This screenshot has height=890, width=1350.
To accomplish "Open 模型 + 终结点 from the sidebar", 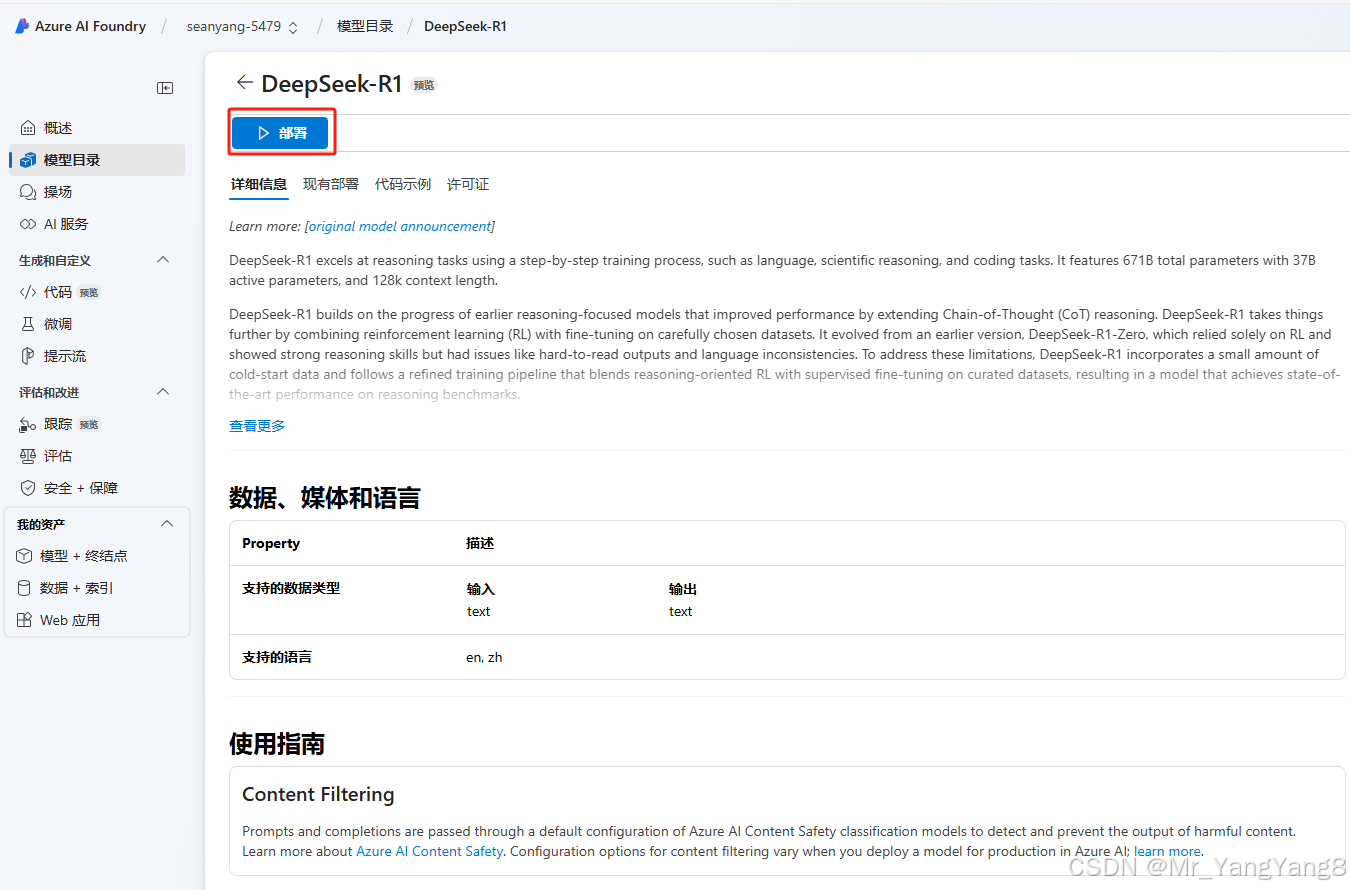I will [x=97, y=556].
